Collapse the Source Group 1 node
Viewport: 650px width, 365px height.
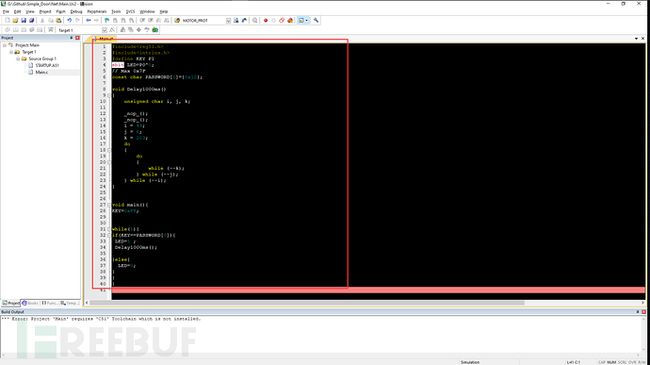[18, 58]
